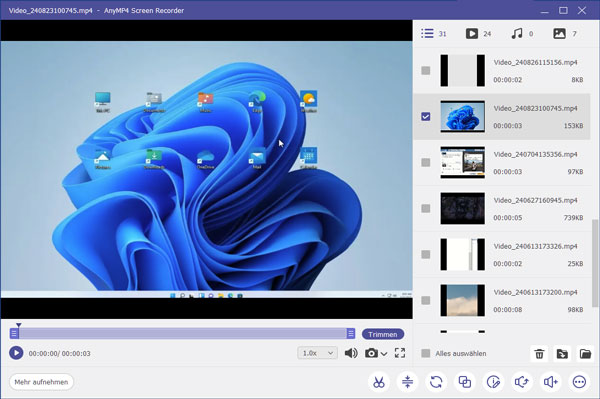Open the scissors clip tool
This screenshot has width=600, height=399.
[x=379, y=382]
